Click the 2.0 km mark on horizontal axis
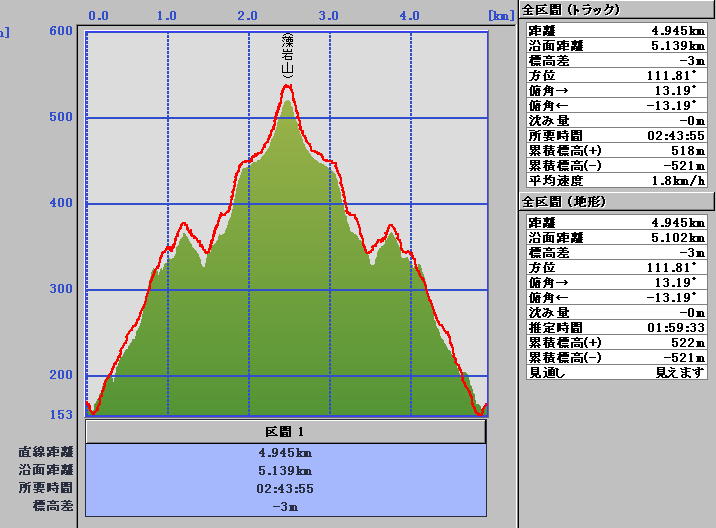Viewport: 716px width, 528px height. [247, 16]
